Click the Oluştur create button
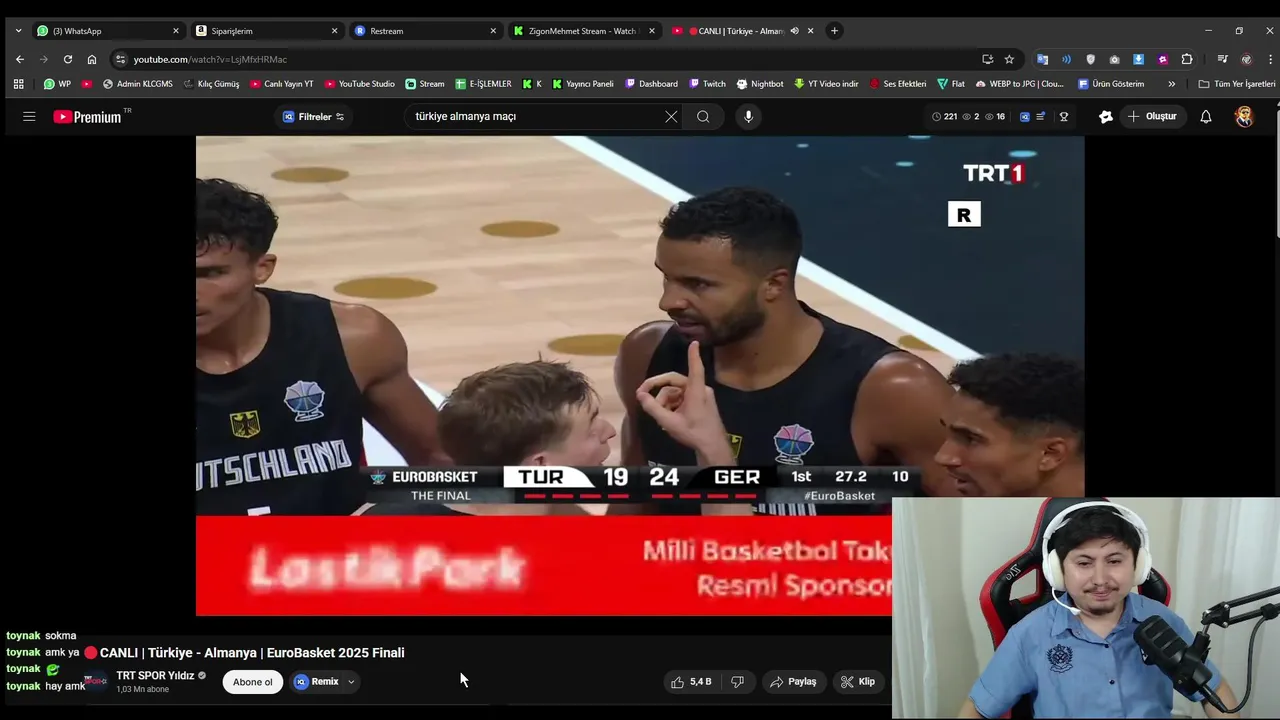This screenshot has height=720, width=1280. [x=1152, y=117]
